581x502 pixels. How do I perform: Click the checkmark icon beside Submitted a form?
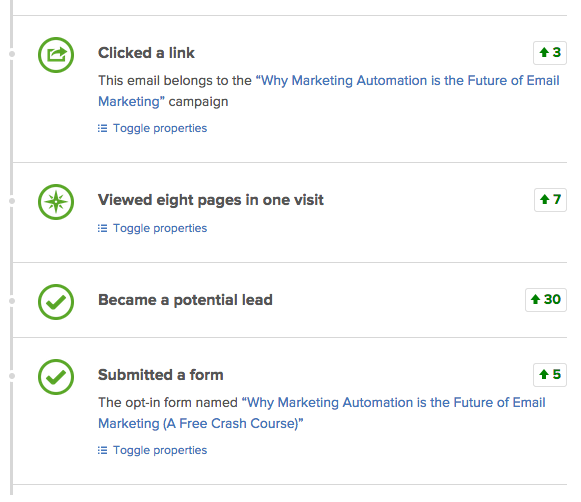tap(56, 377)
